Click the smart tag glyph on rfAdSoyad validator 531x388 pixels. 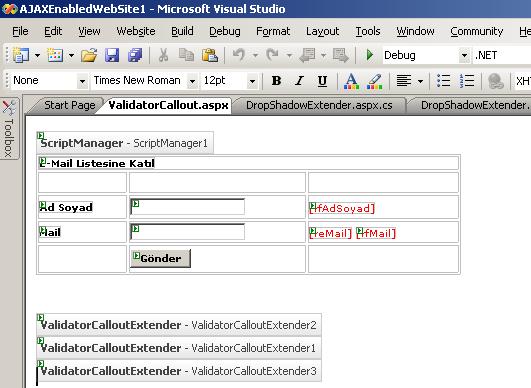click(313, 206)
